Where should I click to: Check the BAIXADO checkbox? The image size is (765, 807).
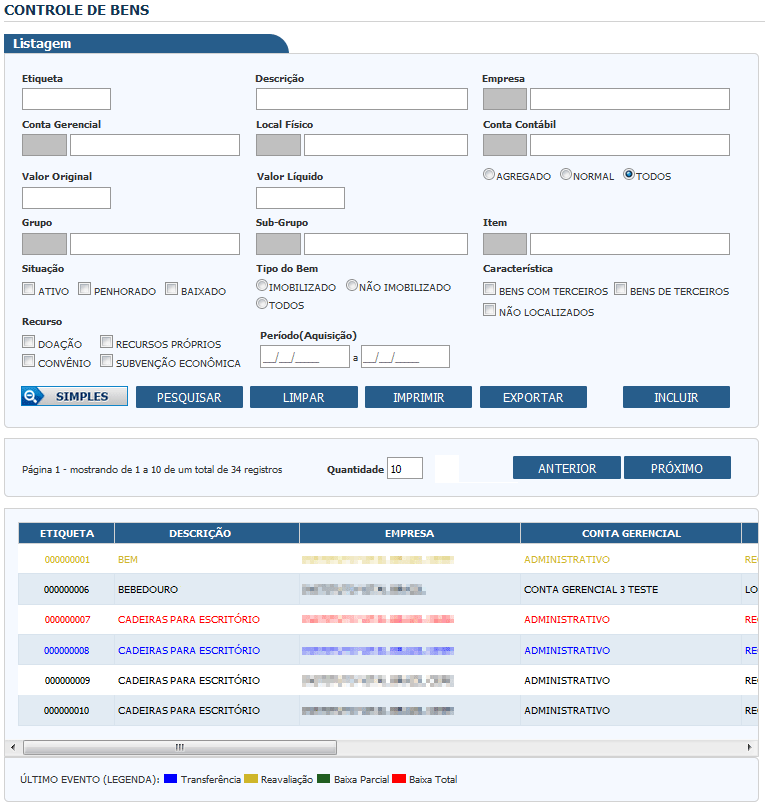[x=171, y=289]
